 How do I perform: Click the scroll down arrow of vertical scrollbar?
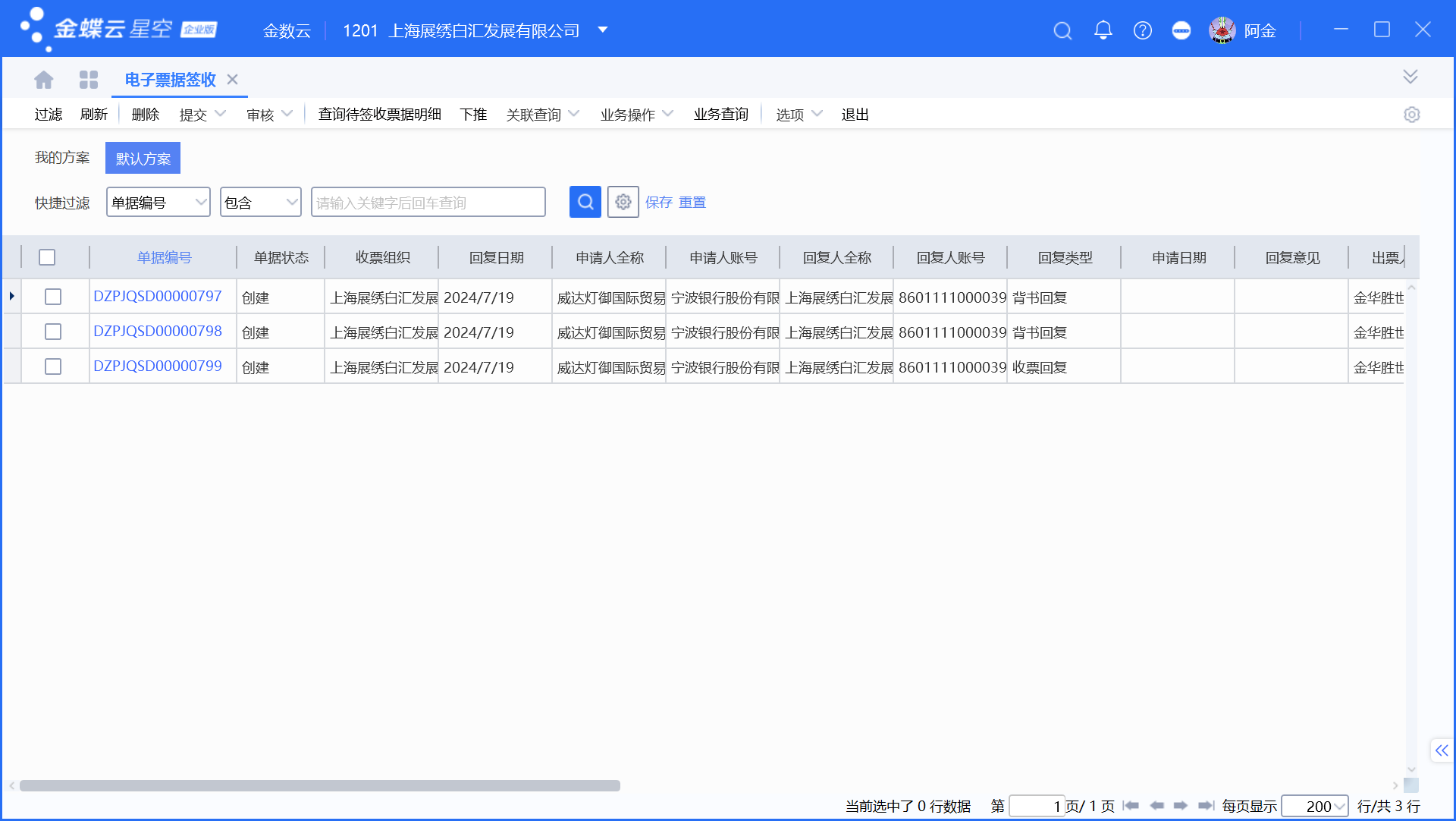coord(1411,769)
